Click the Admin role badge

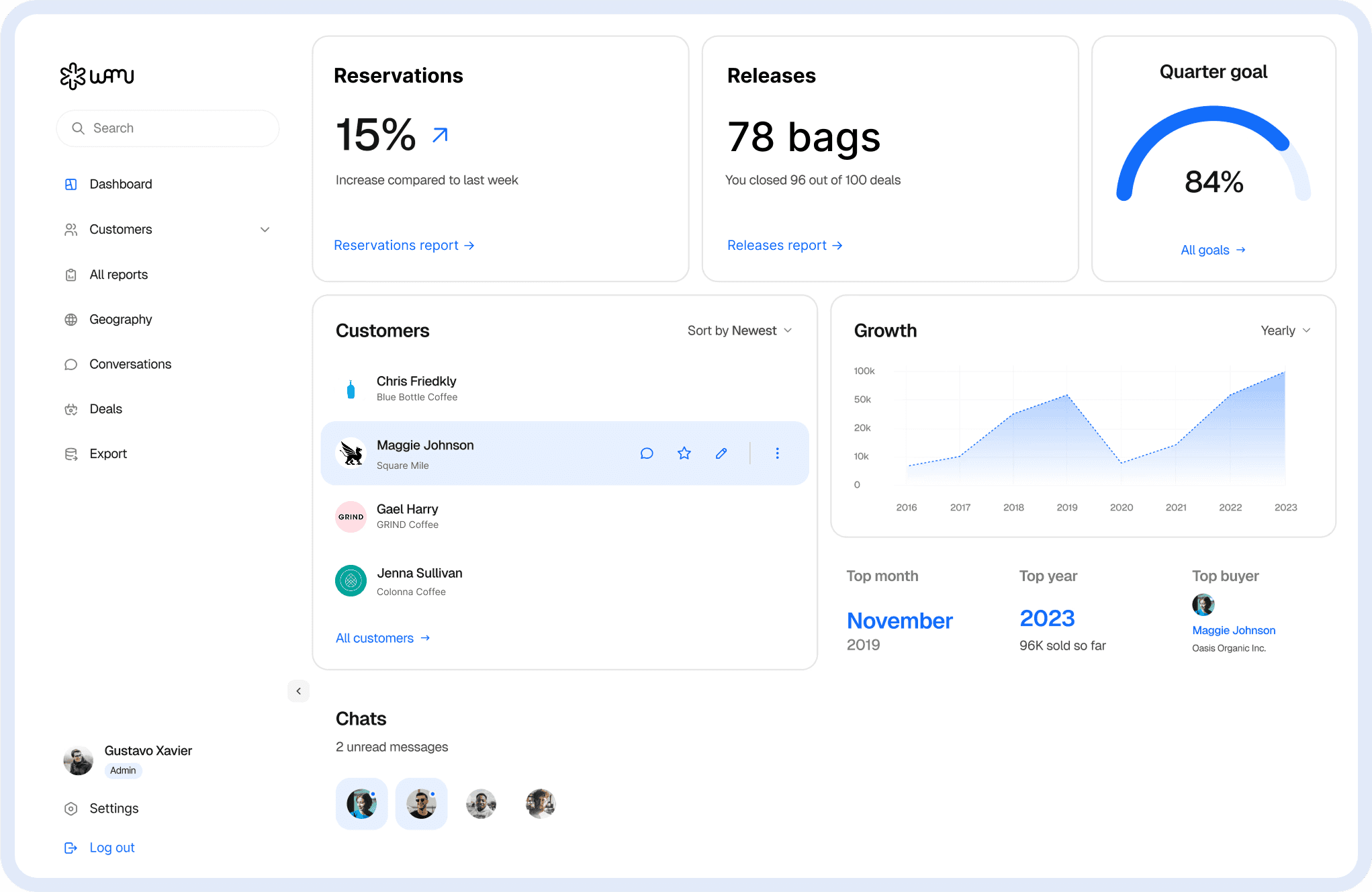123,770
